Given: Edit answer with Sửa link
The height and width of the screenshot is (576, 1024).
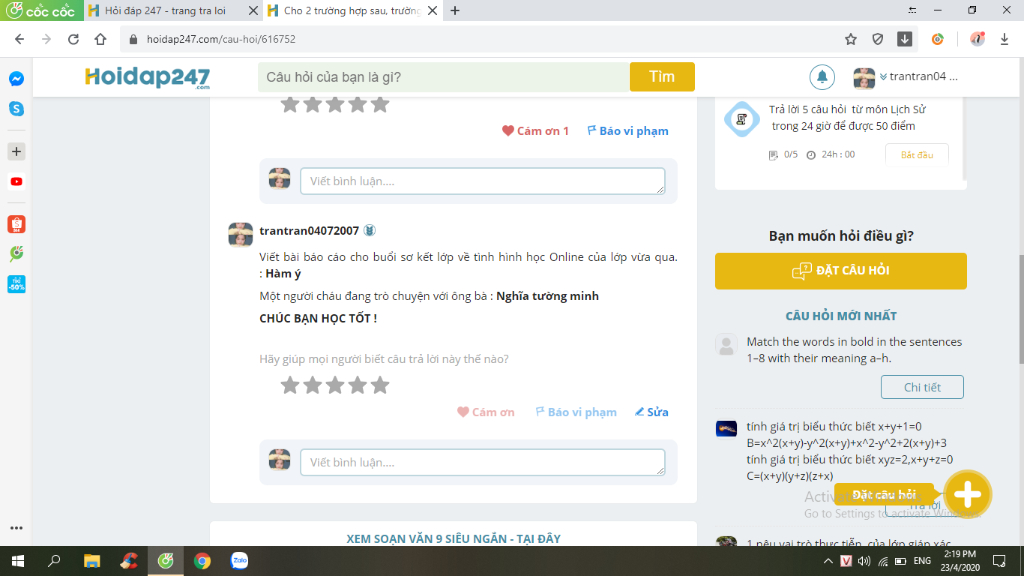Looking at the screenshot, I should [x=652, y=412].
